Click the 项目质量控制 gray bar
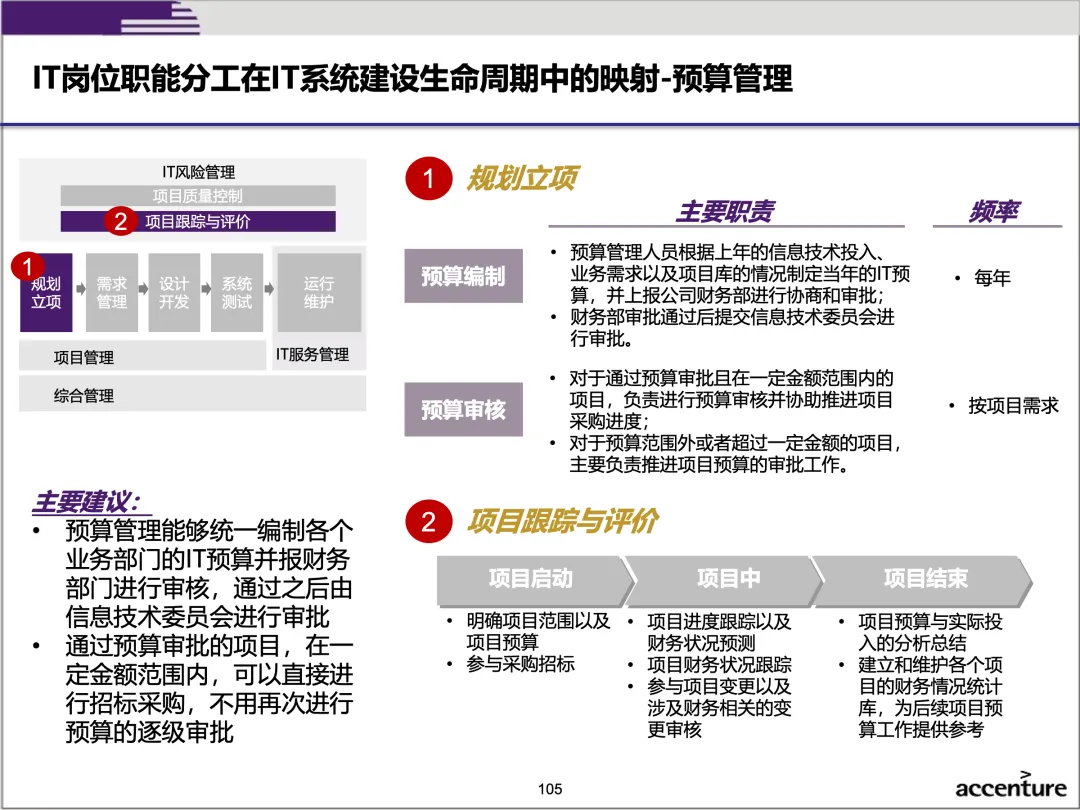The width and height of the screenshot is (1080, 810). [198, 196]
